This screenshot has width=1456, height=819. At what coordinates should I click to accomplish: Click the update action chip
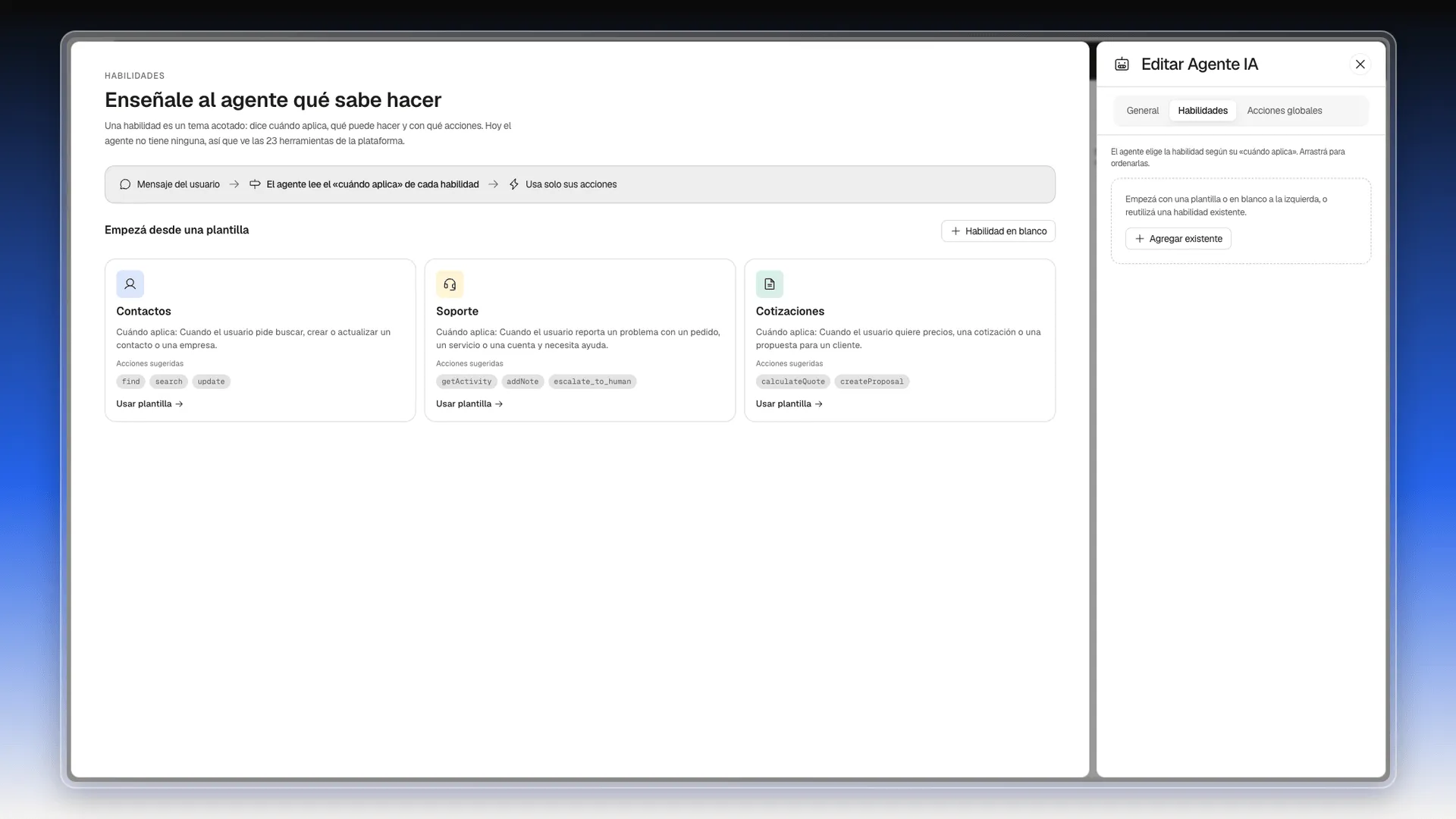tap(211, 381)
